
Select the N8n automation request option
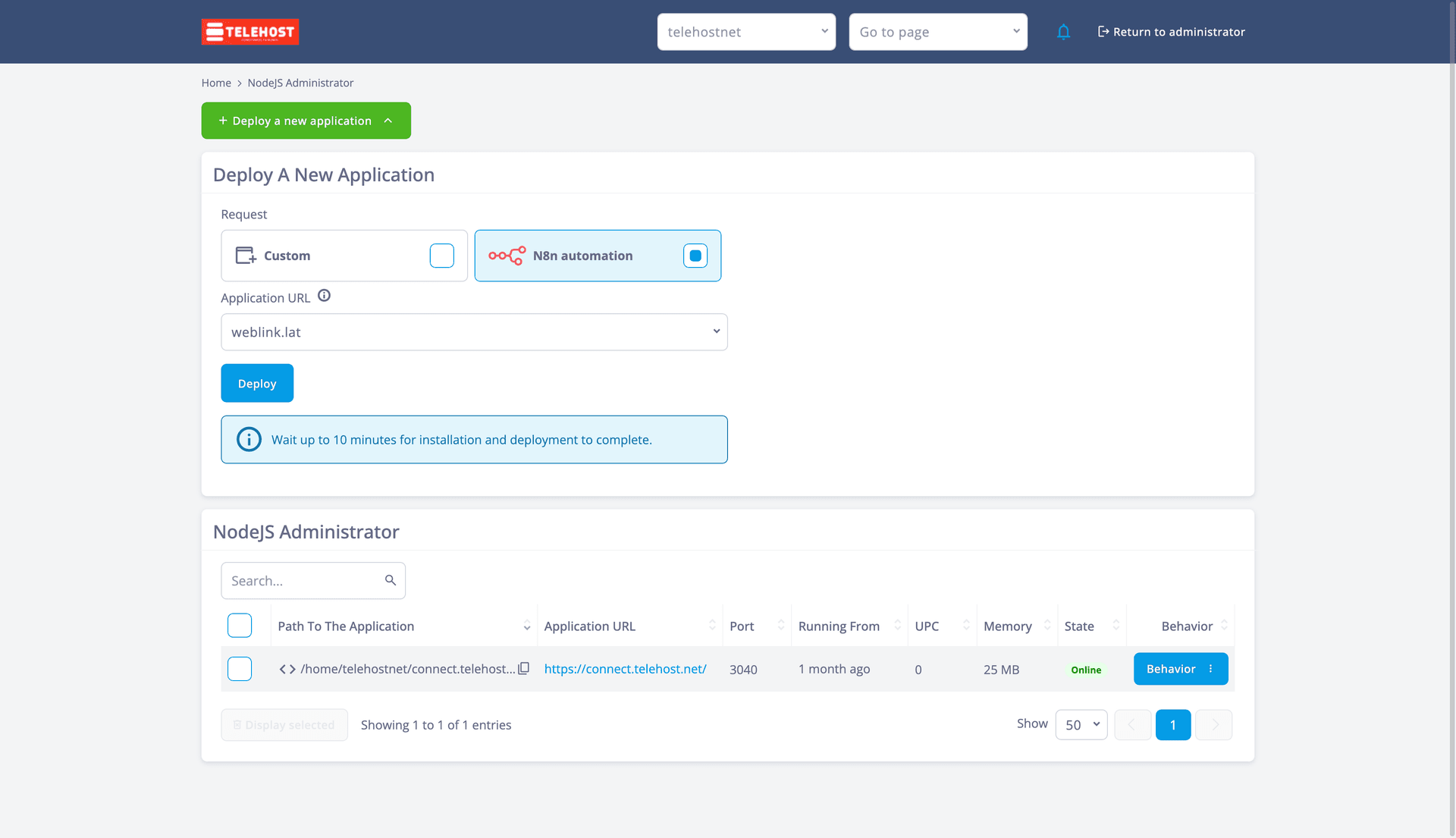point(598,256)
